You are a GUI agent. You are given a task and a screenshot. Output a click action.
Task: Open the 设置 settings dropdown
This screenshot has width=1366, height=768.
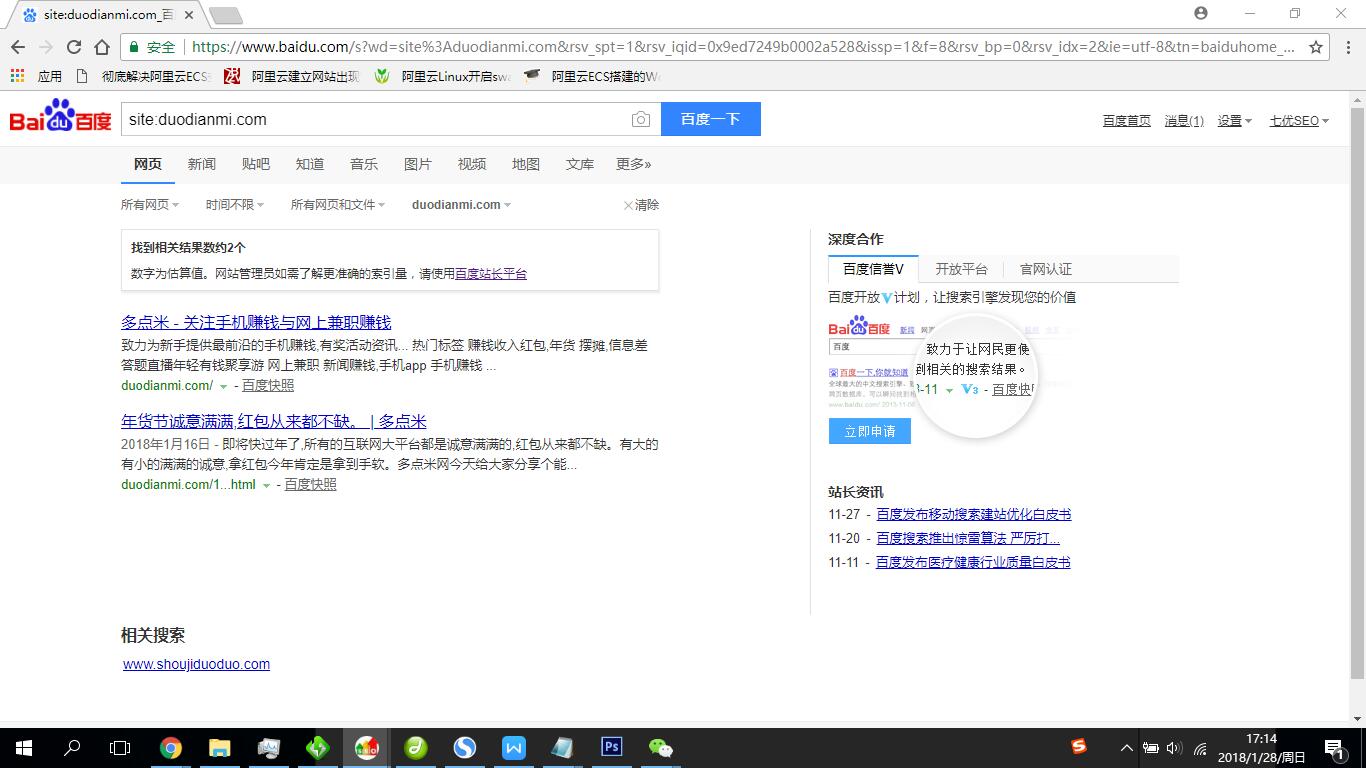click(1234, 120)
